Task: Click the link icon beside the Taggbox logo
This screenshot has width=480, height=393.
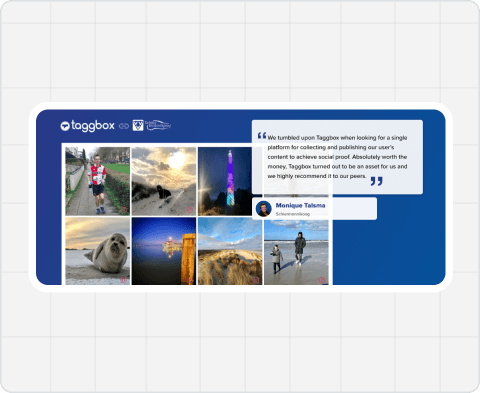Action: 124,126
